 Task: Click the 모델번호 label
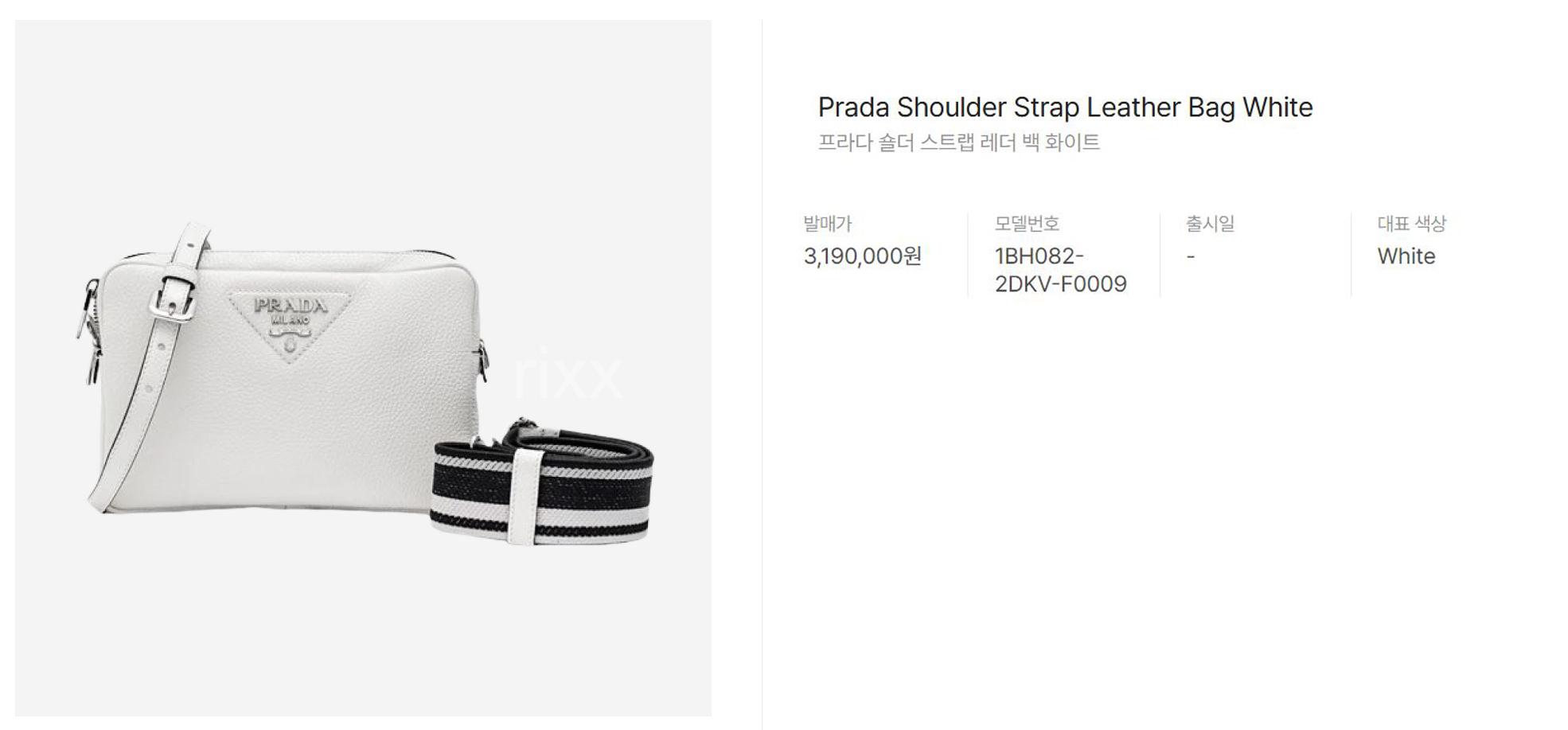(x=1027, y=224)
